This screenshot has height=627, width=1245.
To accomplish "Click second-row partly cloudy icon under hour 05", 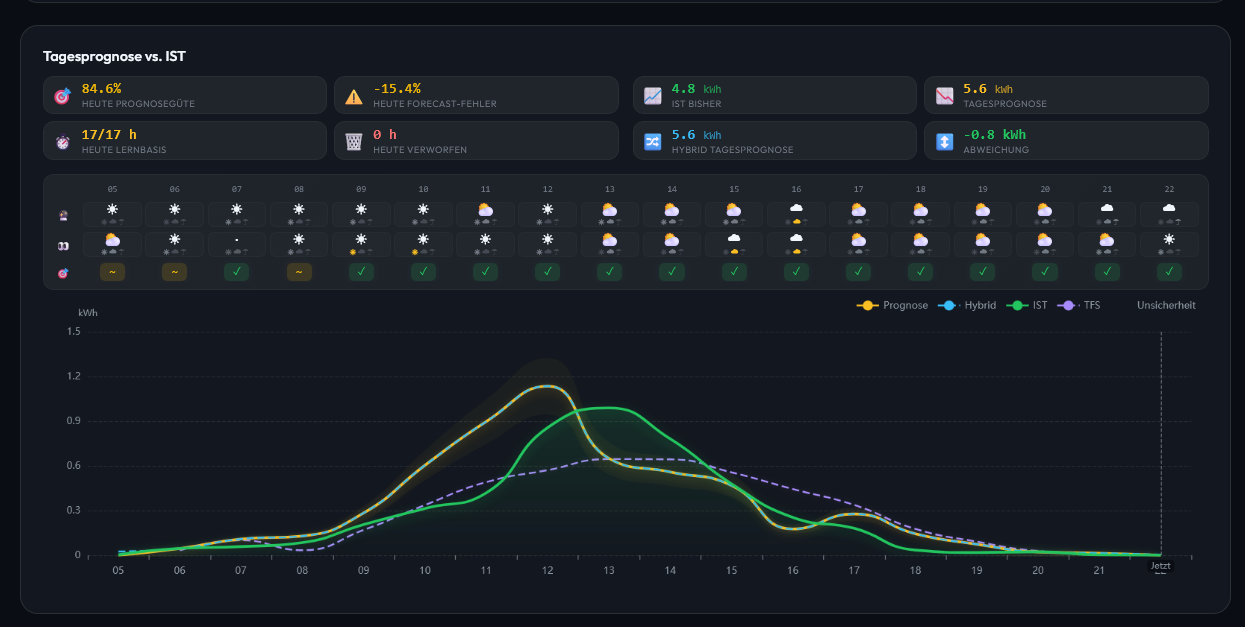I will (x=113, y=239).
